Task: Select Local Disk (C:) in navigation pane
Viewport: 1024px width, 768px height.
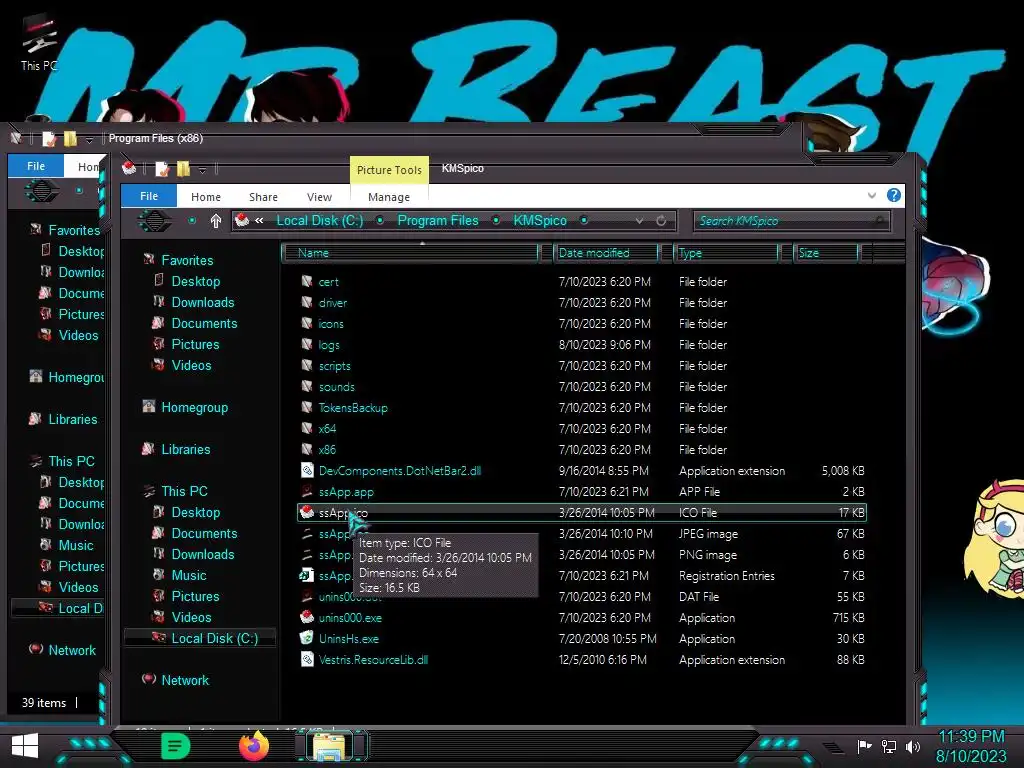Action: [214, 638]
